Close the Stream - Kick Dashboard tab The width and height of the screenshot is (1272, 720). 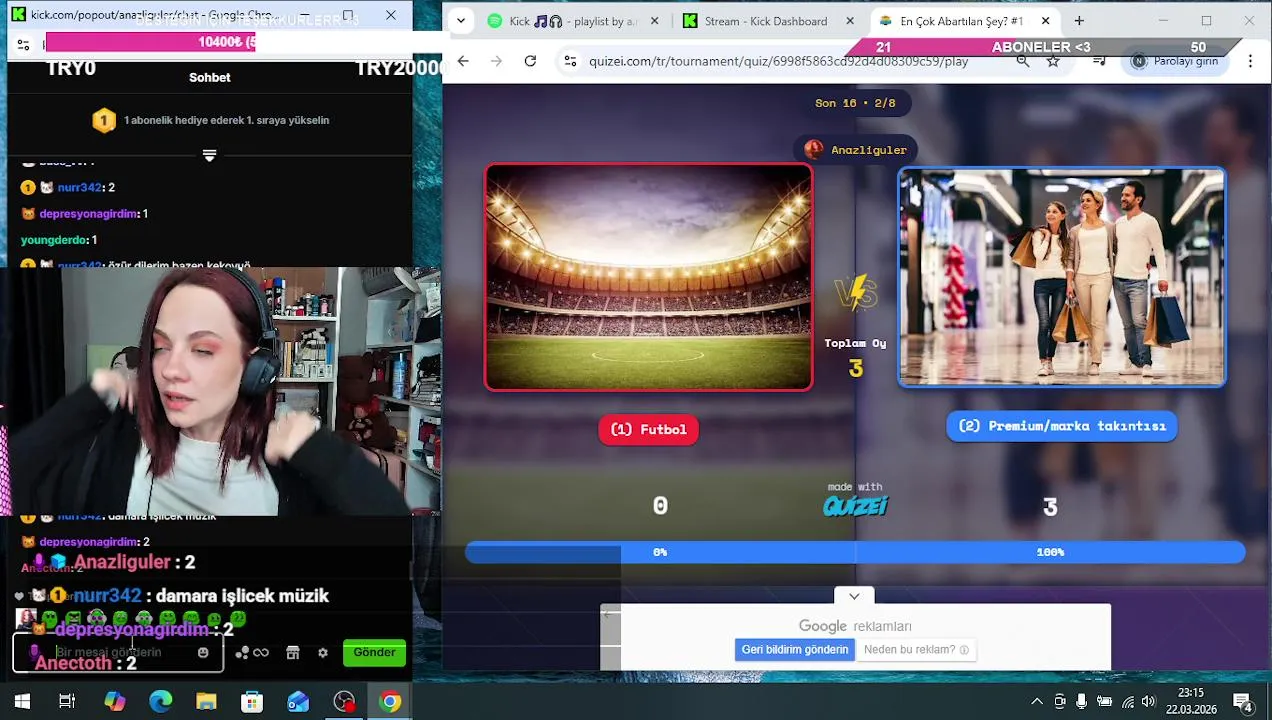[850, 21]
